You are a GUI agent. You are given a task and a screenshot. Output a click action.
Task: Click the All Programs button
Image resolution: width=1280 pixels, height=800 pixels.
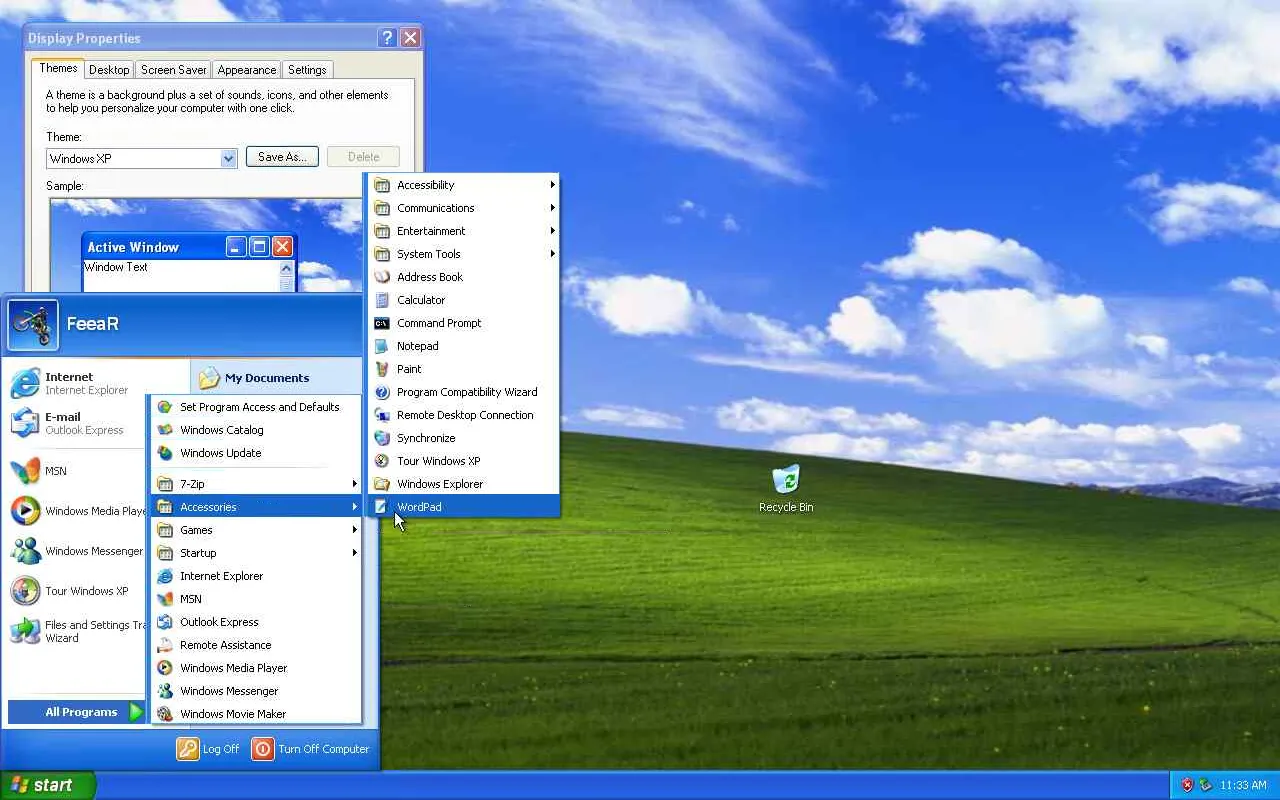[x=77, y=712]
